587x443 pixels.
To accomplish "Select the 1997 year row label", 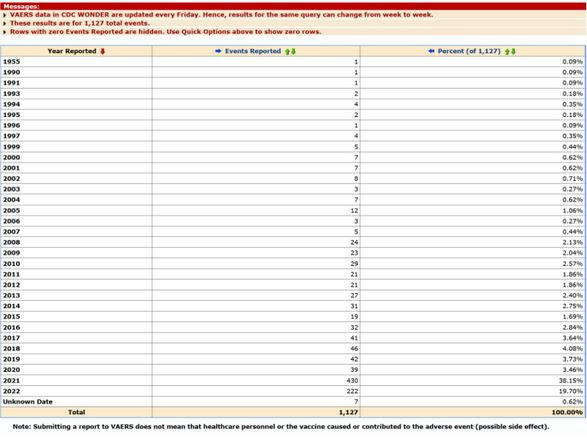I will (x=12, y=136).
